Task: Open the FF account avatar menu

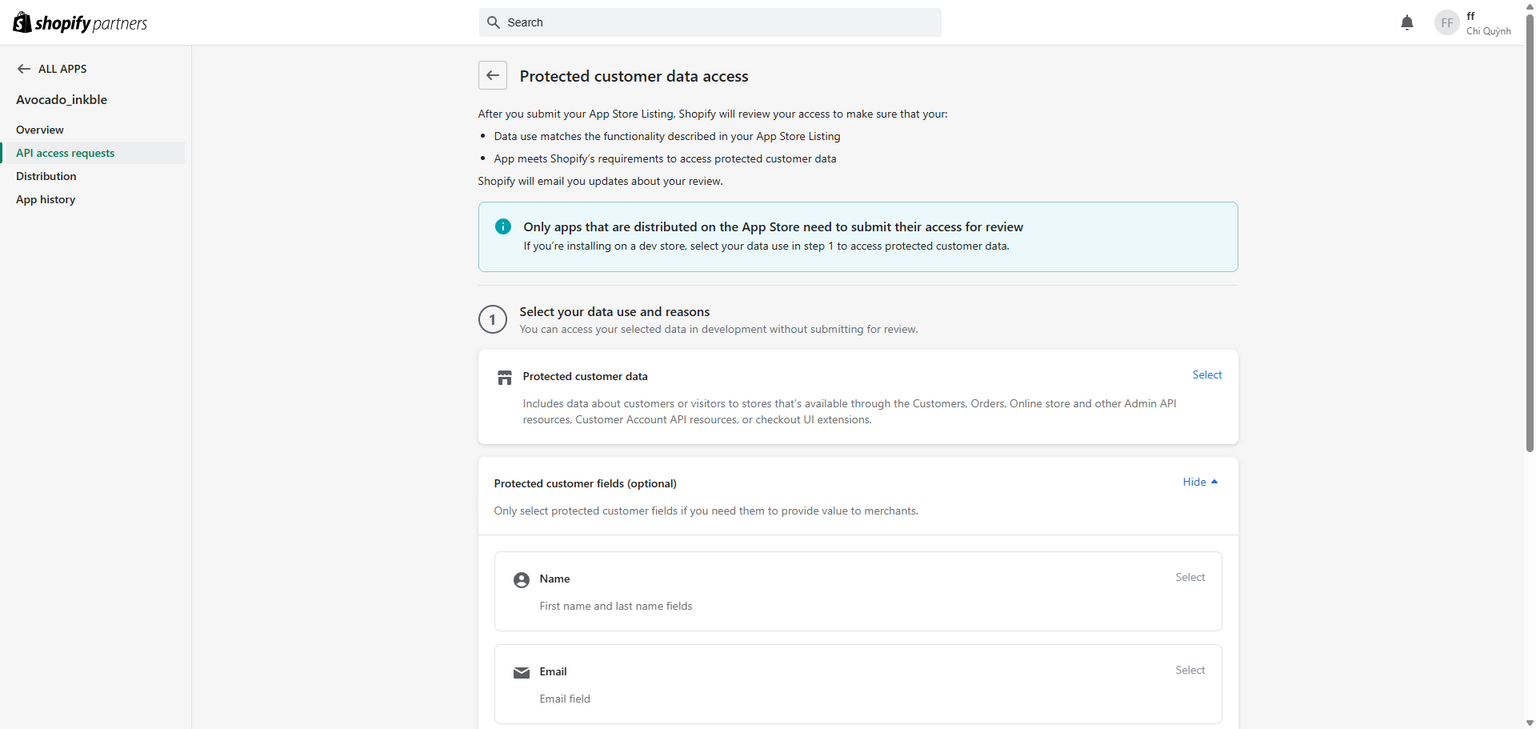Action: tap(1447, 22)
